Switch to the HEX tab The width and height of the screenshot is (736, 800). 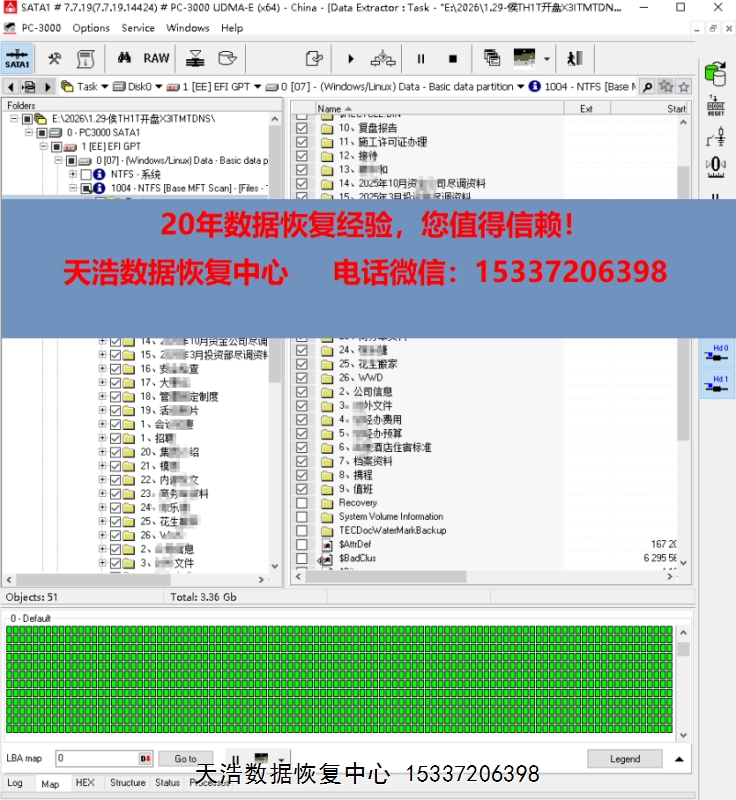85,783
